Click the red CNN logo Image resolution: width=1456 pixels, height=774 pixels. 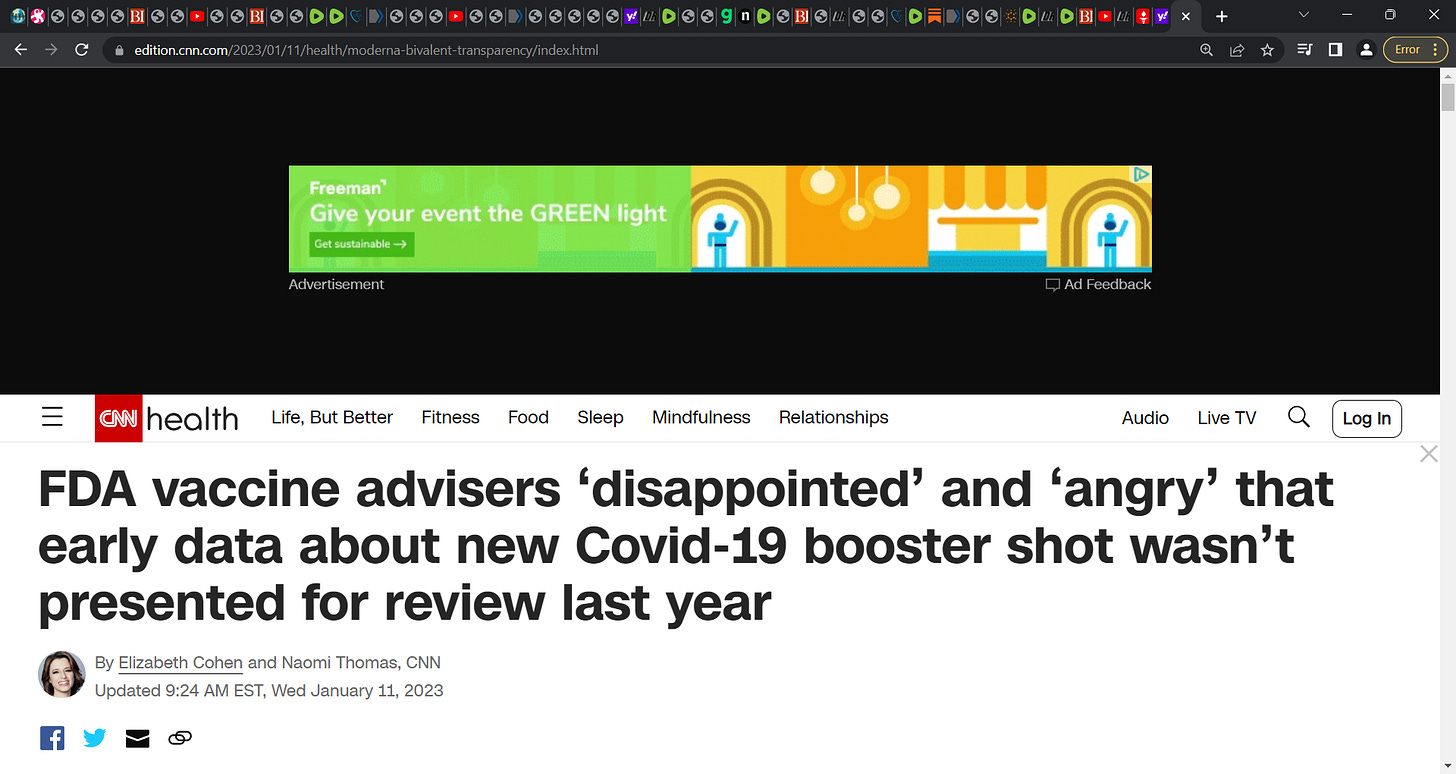click(x=119, y=418)
